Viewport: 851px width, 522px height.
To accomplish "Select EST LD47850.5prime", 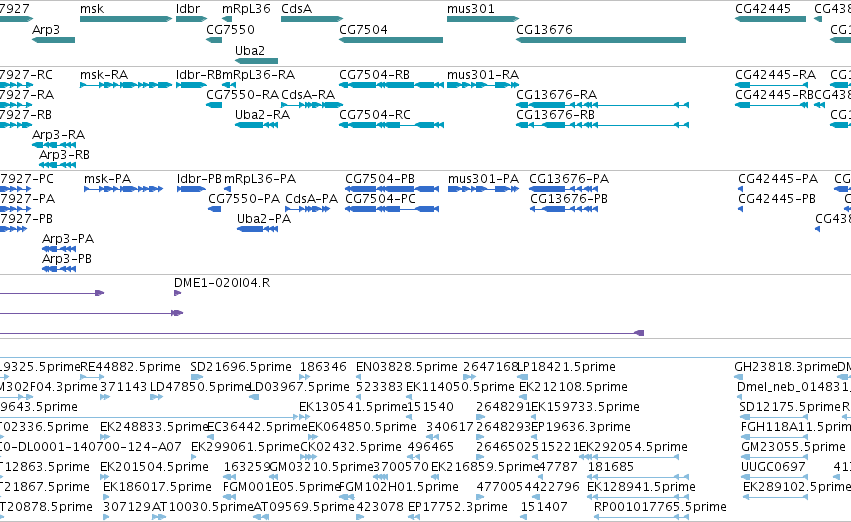I will [156, 397].
